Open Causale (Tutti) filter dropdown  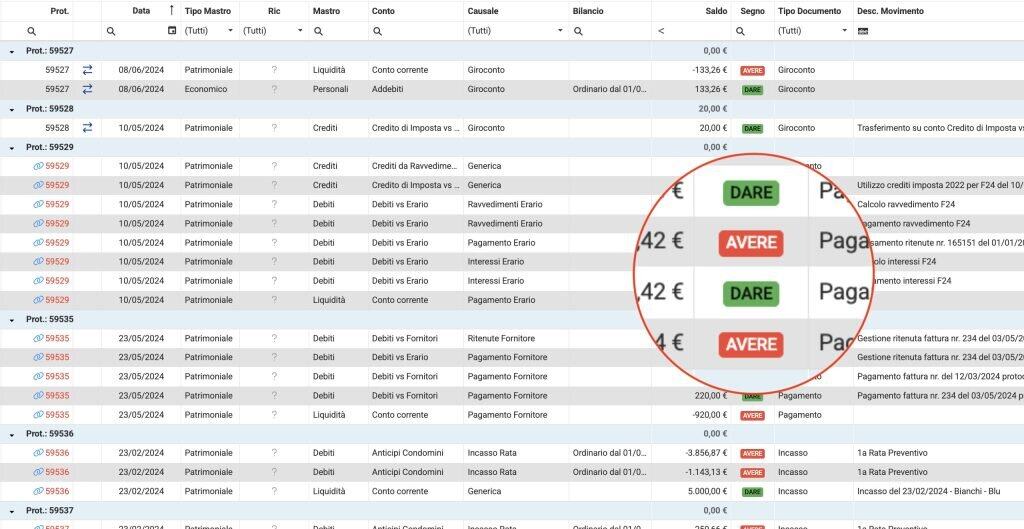[x=560, y=31]
